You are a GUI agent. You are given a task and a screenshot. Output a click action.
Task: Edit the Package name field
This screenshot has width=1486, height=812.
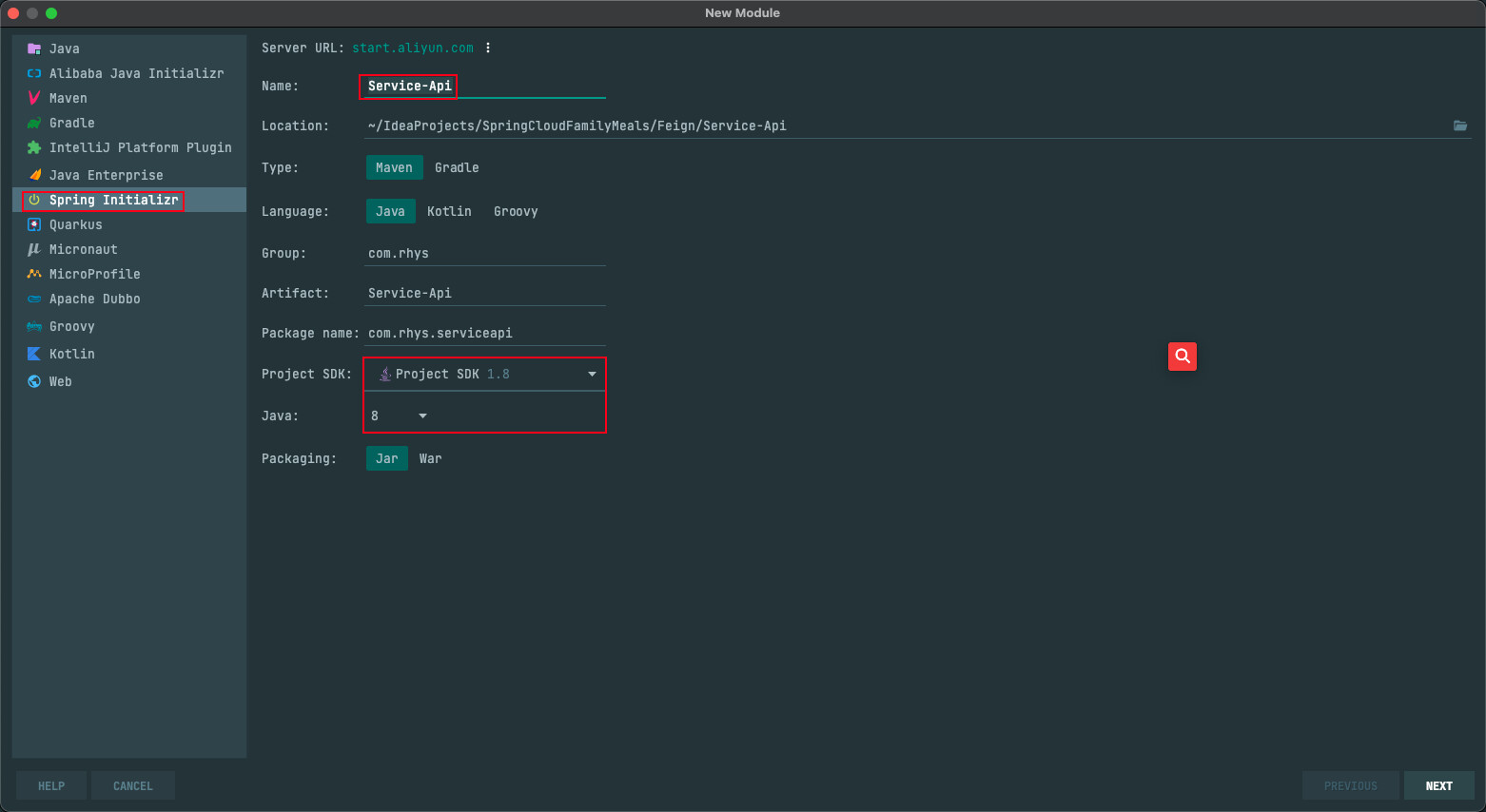485,333
